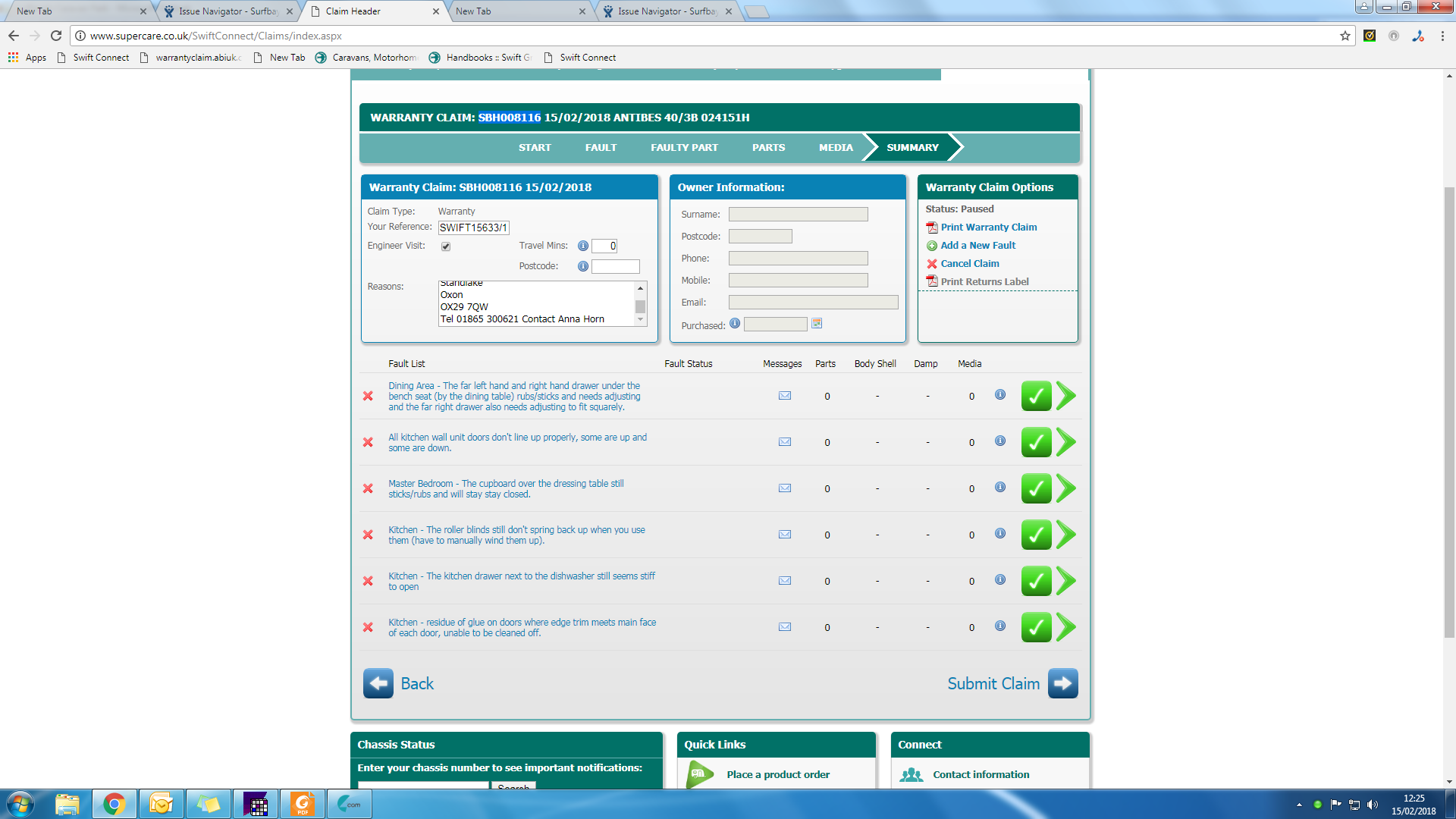Click the Cancel Claim link
Viewport: 1456px width, 819px height.
pyautogui.click(x=969, y=264)
